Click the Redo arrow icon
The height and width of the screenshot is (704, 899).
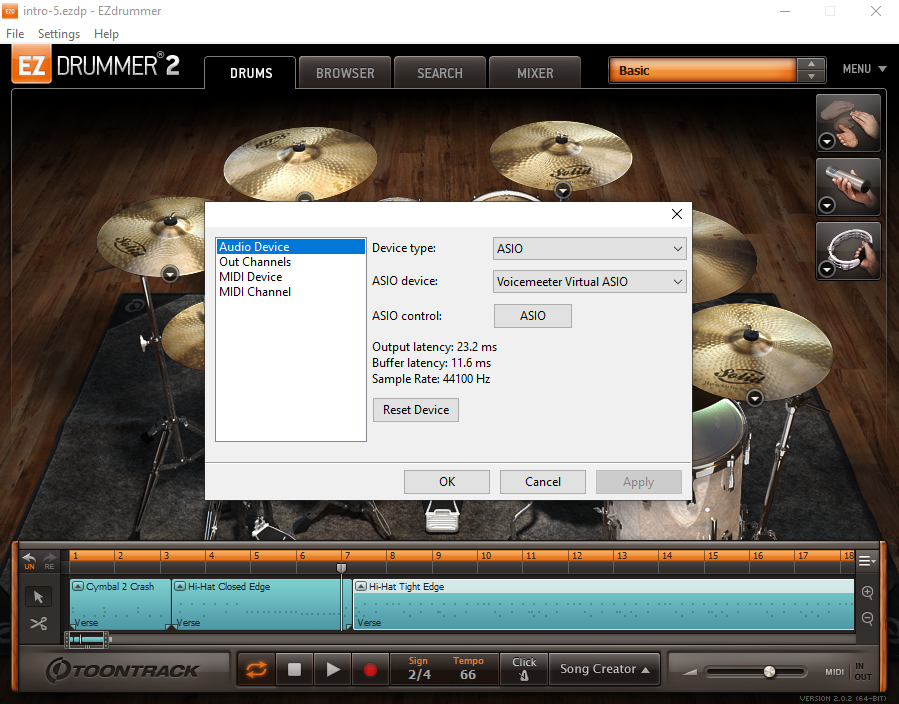(x=50, y=558)
